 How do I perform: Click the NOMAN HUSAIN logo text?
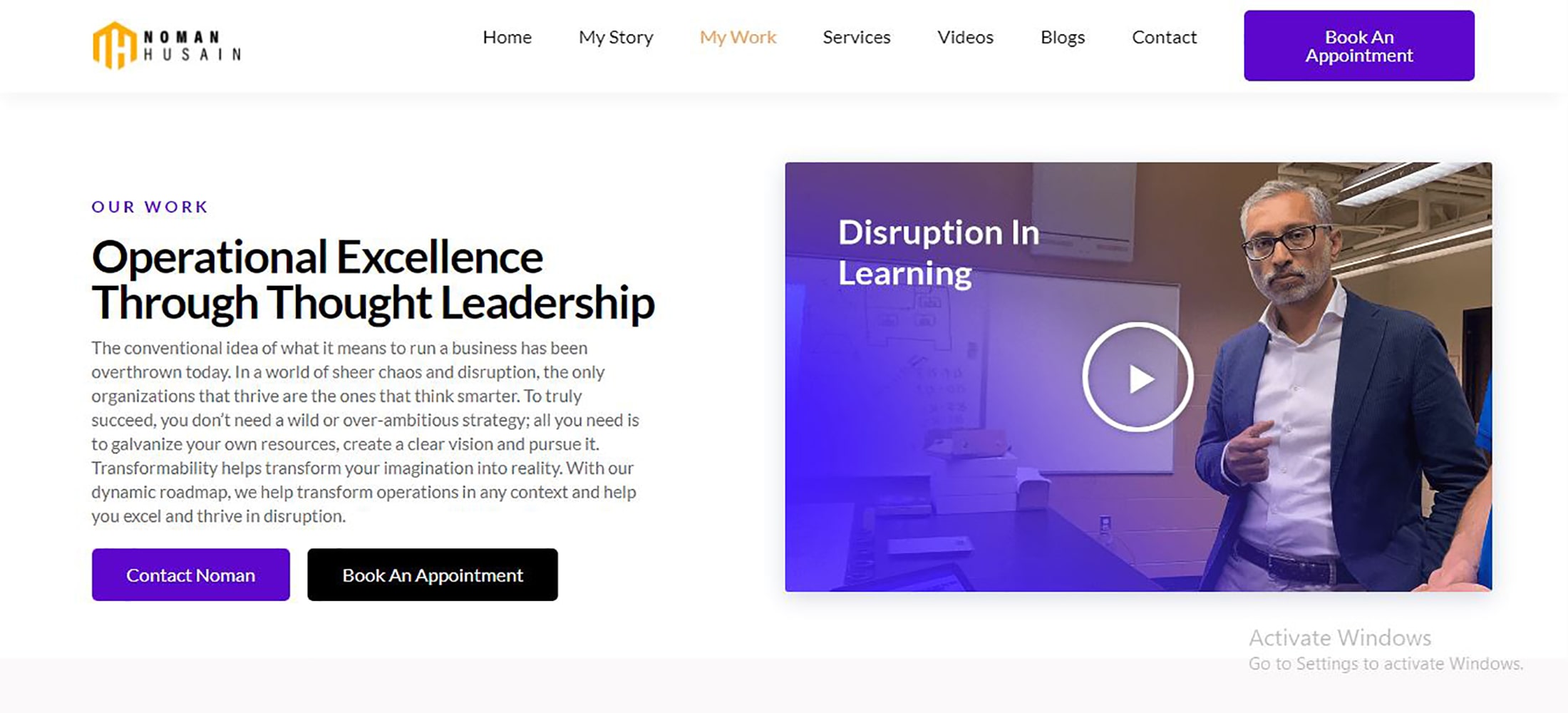click(x=192, y=46)
